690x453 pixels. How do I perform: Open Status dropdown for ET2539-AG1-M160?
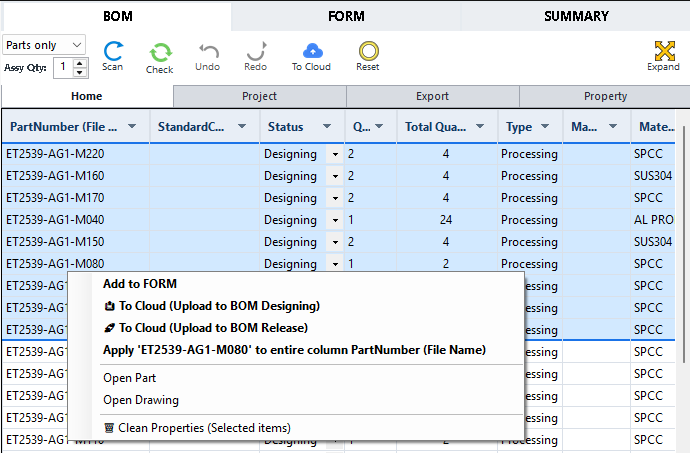click(335, 176)
